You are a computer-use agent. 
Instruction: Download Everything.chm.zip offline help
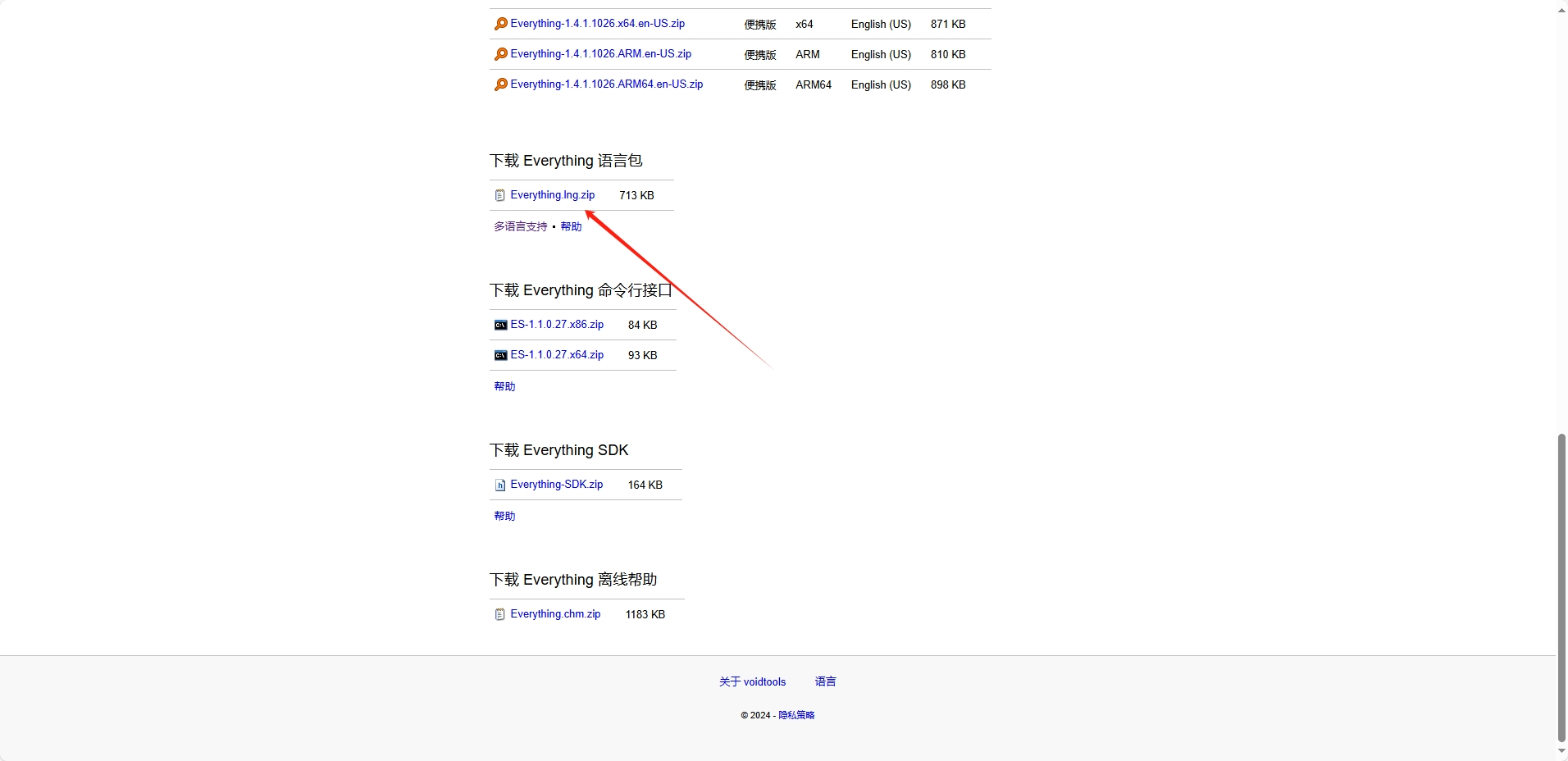click(x=555, y=614)
